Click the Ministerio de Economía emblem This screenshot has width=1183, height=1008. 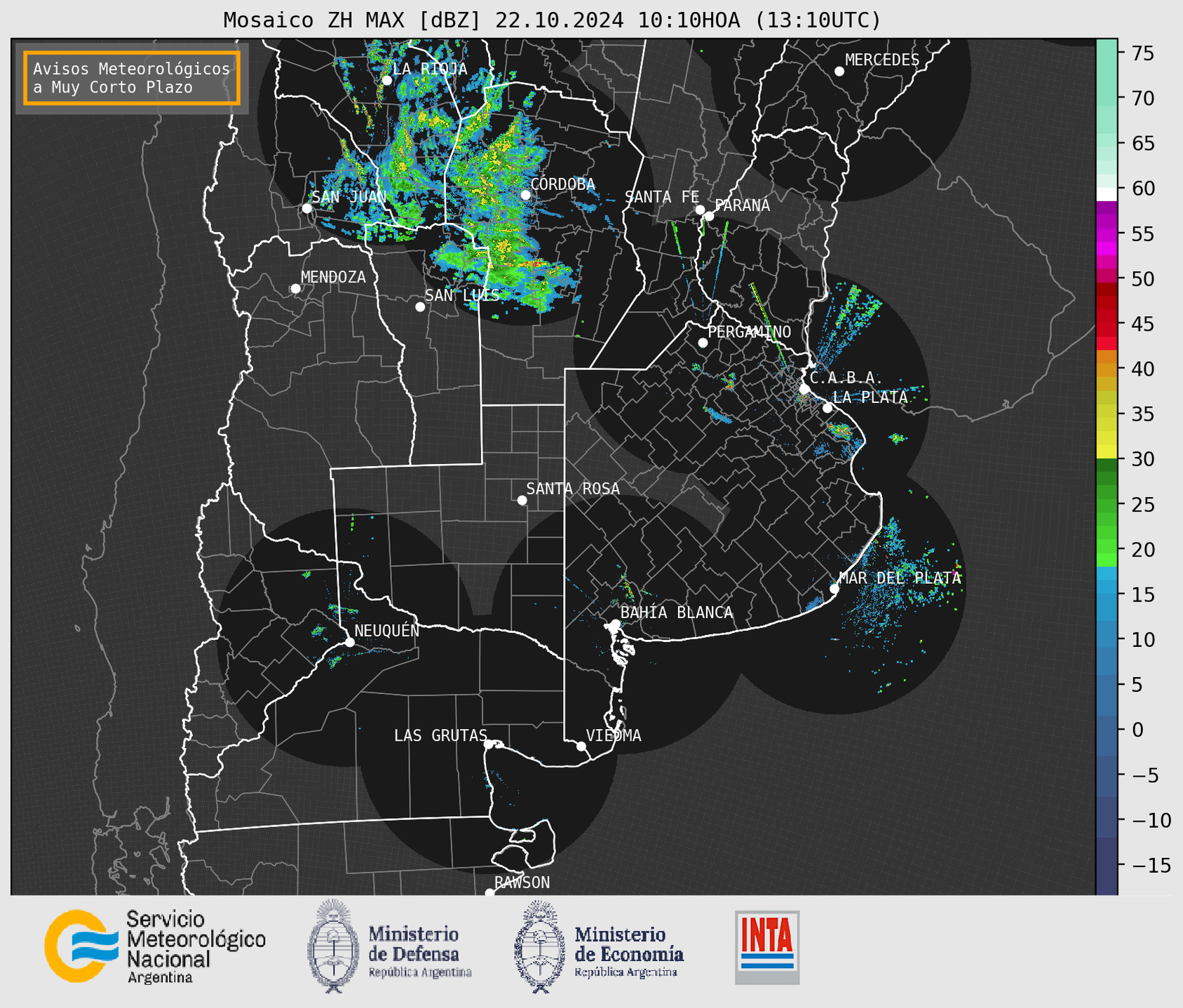pyautogui.click(x=539, y=946)
